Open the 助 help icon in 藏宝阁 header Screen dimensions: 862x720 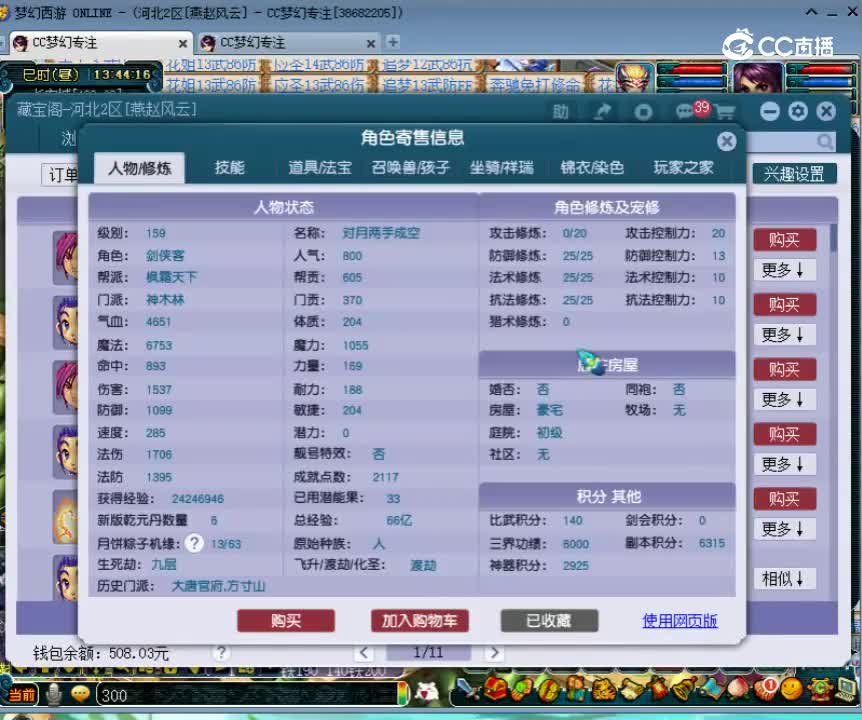click(560, 112)
